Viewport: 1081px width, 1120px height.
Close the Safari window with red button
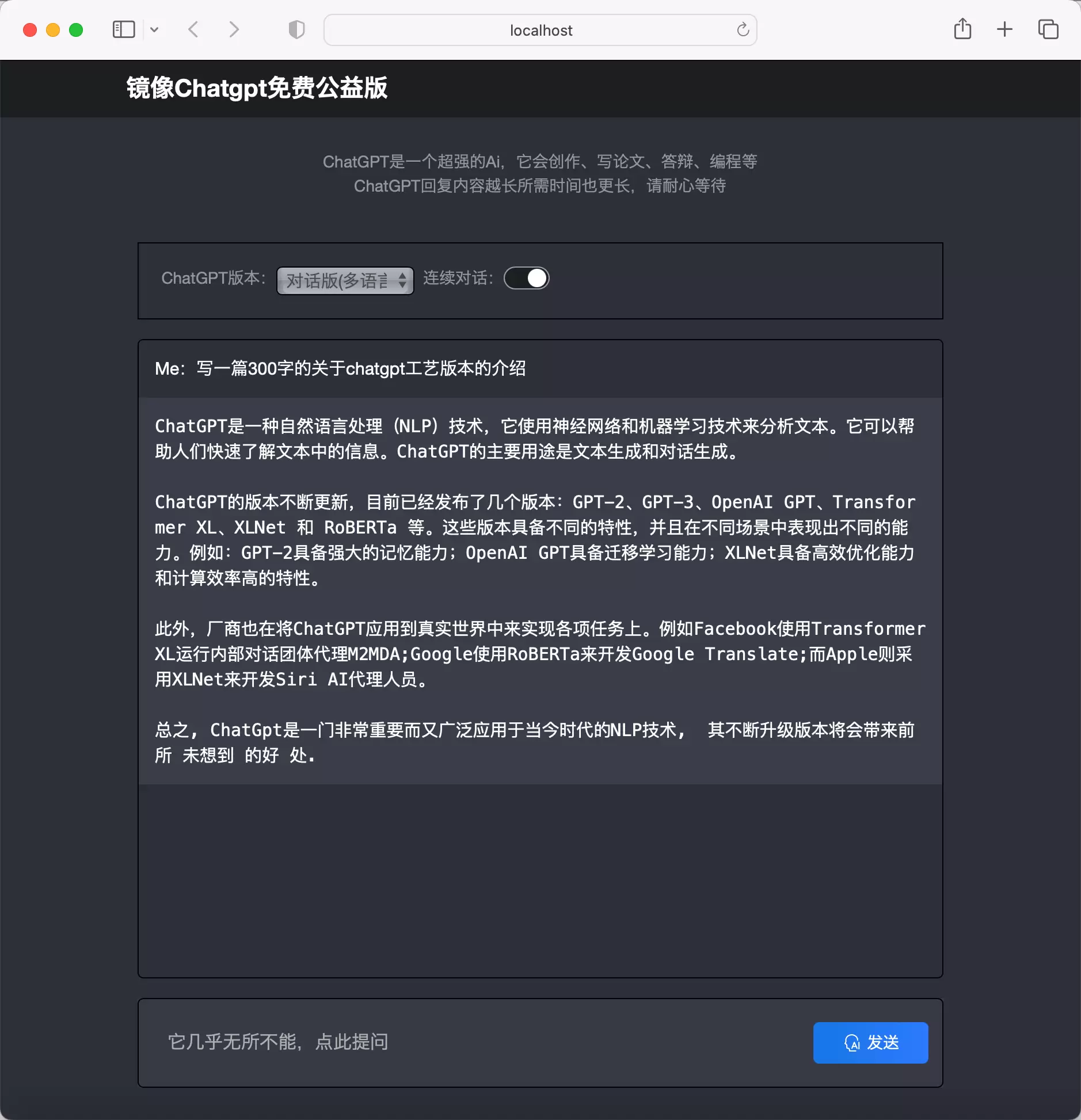point(30,30)
